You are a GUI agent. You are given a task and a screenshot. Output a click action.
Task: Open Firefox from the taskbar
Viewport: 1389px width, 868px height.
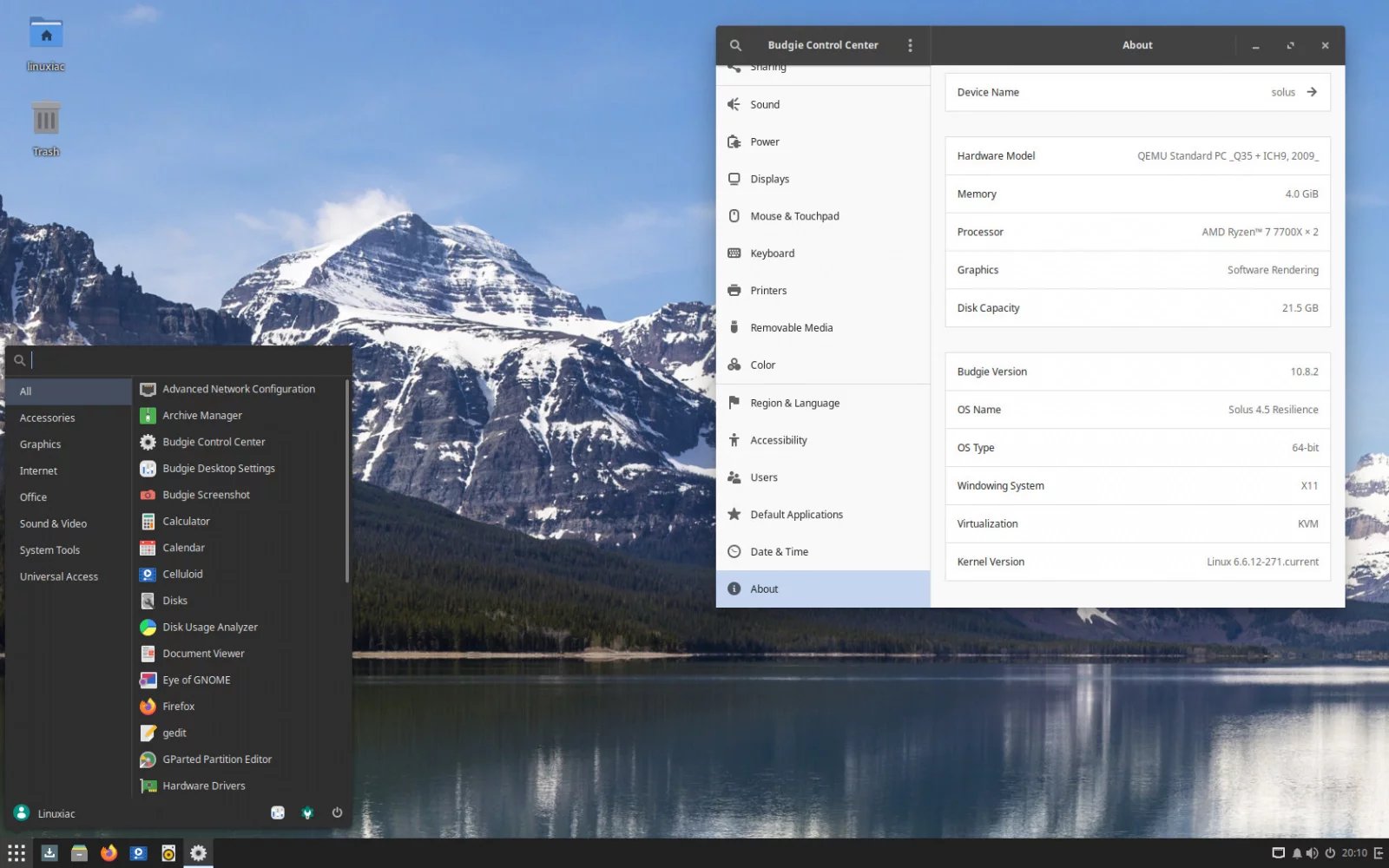pos(109,853)
